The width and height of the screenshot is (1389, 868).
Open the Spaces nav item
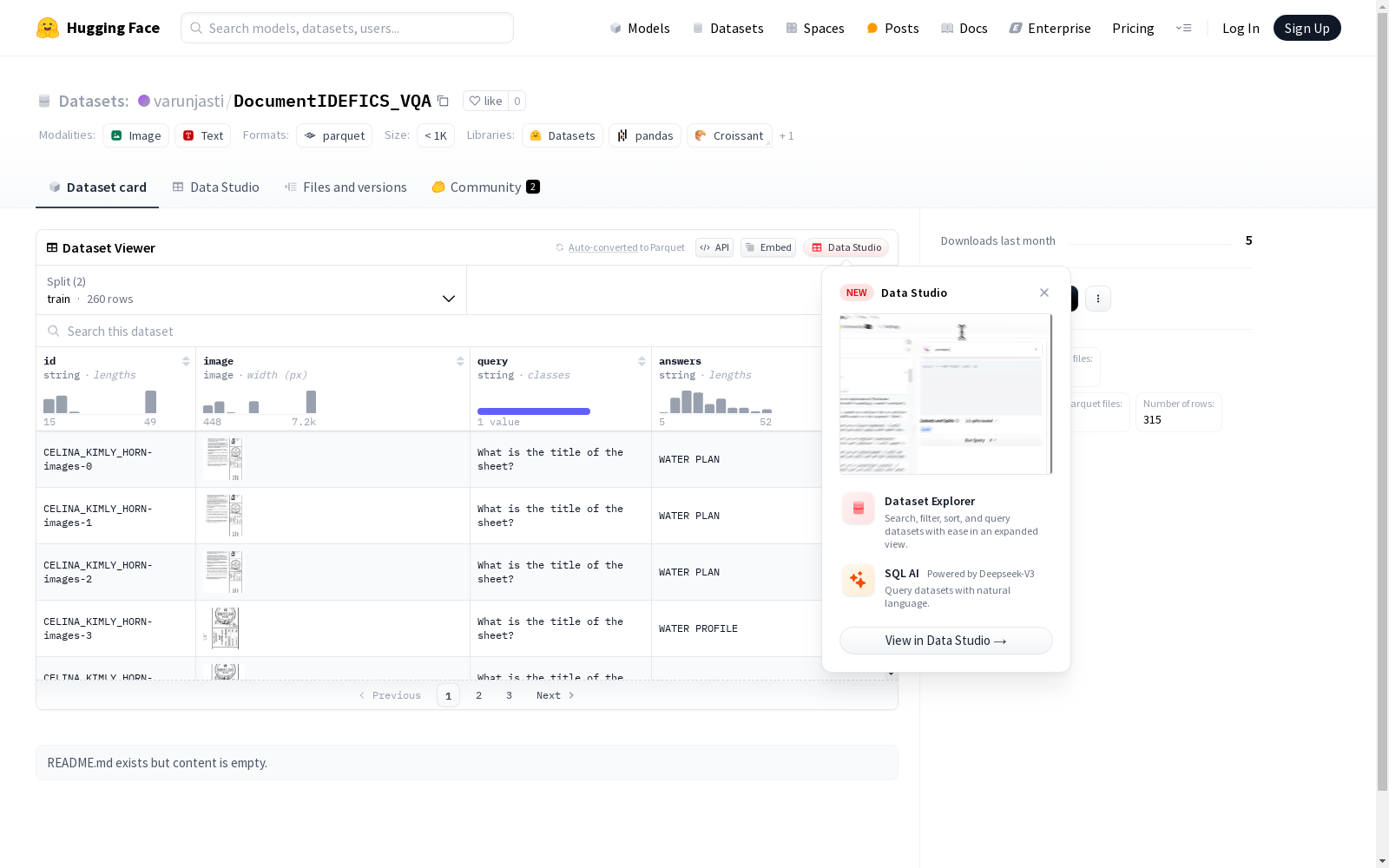815,28
